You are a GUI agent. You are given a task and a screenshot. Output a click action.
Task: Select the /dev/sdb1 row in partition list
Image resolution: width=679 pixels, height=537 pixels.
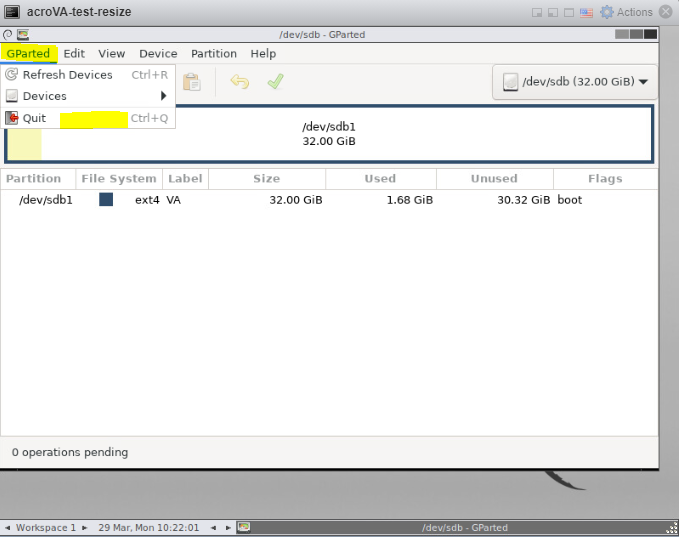329,200
